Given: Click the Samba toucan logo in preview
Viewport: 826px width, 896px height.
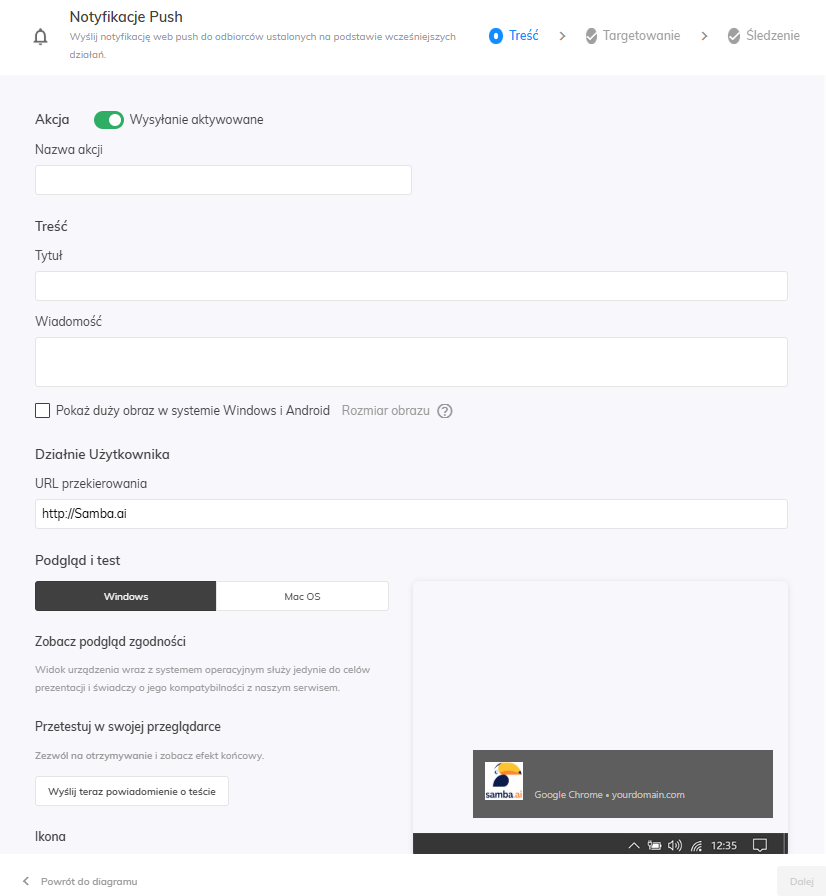Looking at the screenshot, I should [x=504, y=781].
